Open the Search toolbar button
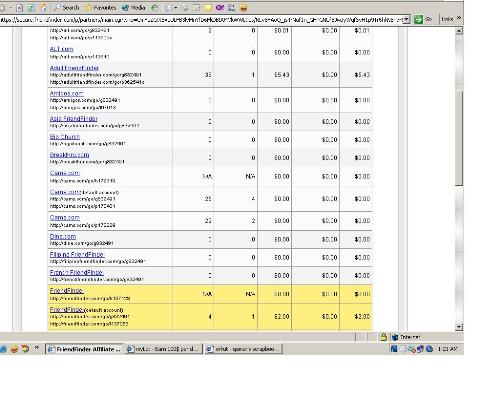Image resolution: width=500 pixels, height=397 pixels. [x=67, y=7]
